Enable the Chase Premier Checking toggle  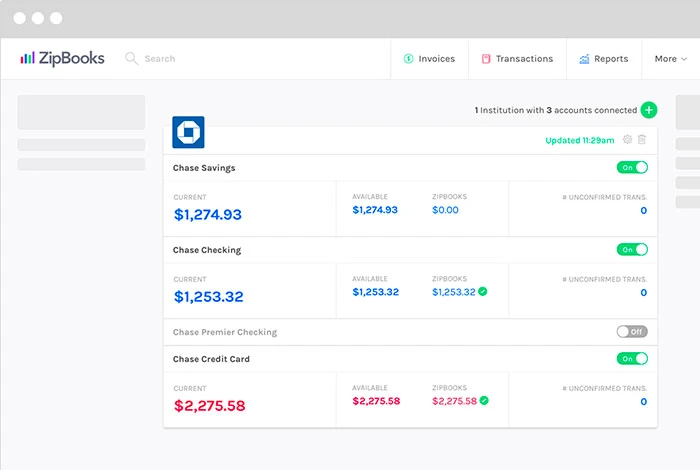(x=632, y=332)
